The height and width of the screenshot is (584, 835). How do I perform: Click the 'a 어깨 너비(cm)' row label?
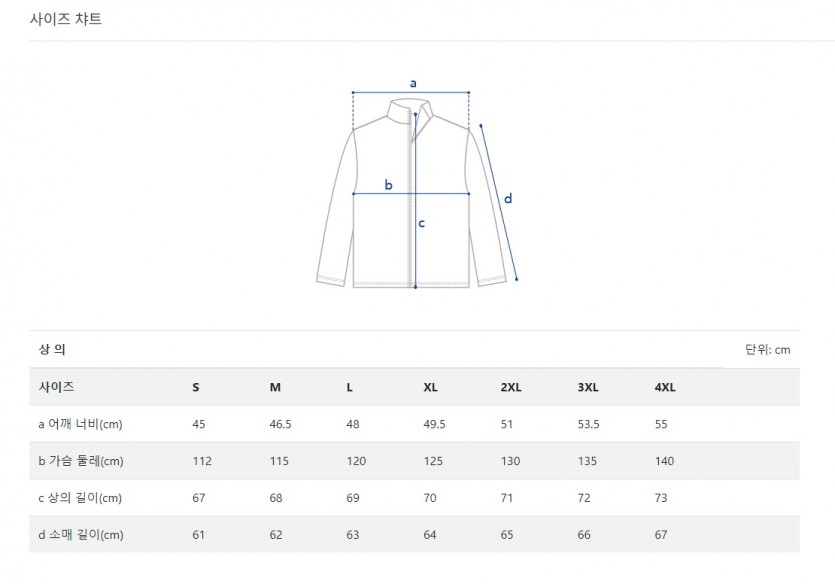(x=80, y=424)
